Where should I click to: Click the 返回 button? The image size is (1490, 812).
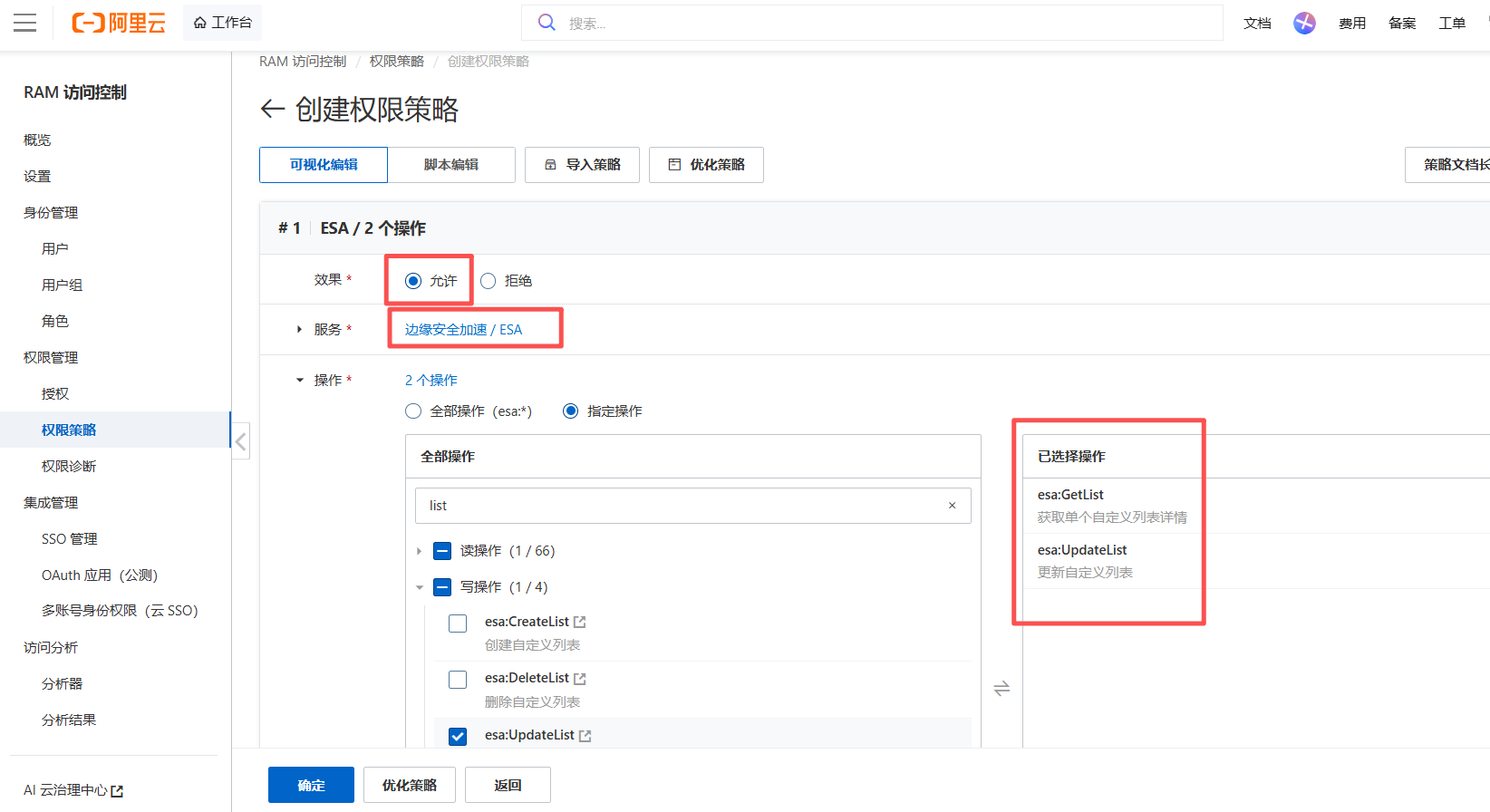point(508,785)
